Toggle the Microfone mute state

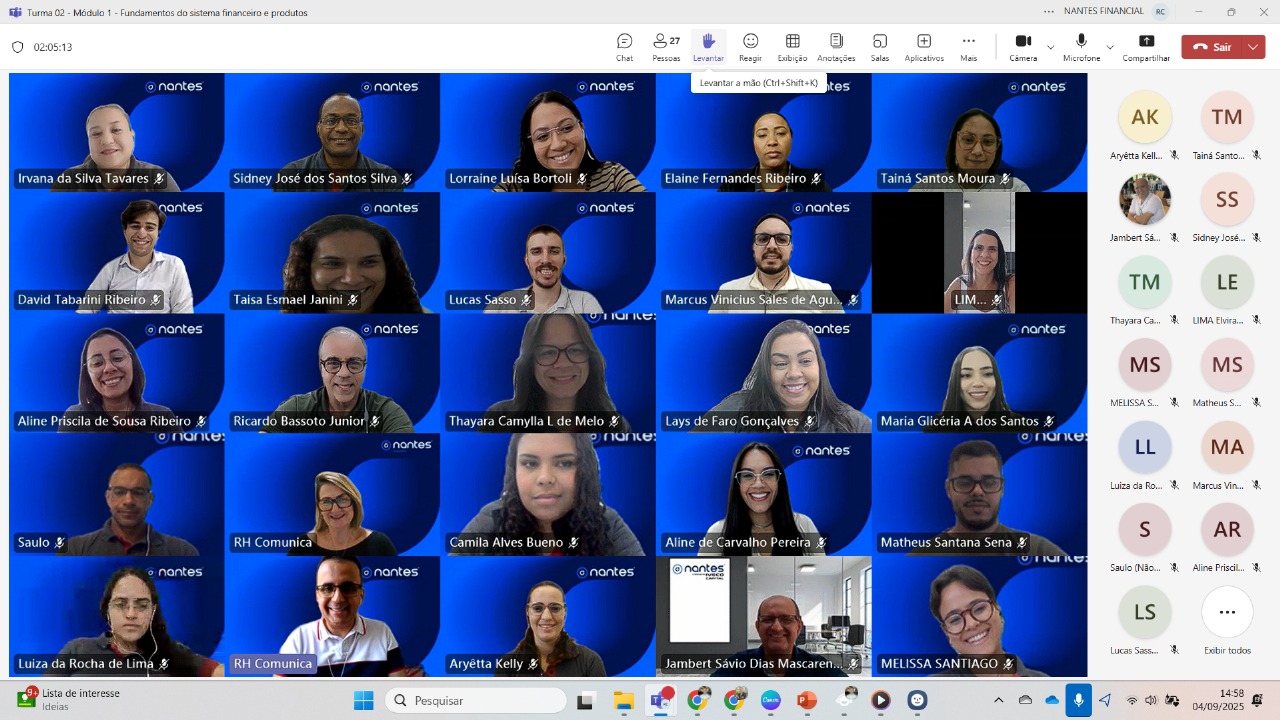coord(1081,46)
